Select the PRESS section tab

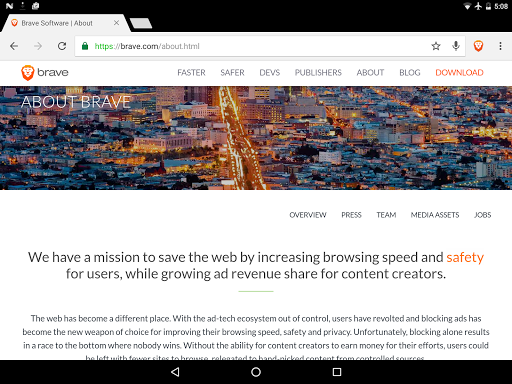351,215
